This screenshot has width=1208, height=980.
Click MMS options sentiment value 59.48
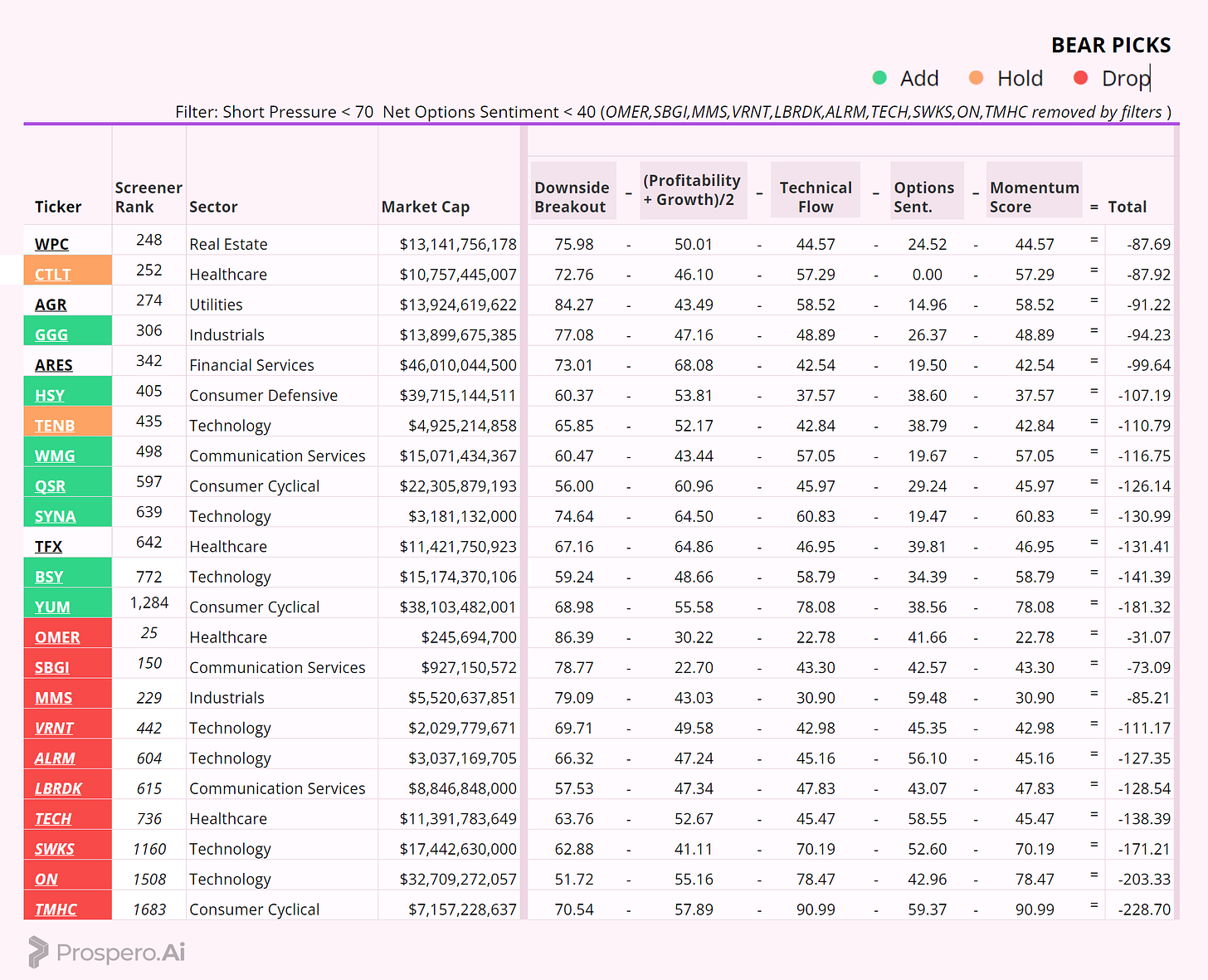[x=927, y=698]
